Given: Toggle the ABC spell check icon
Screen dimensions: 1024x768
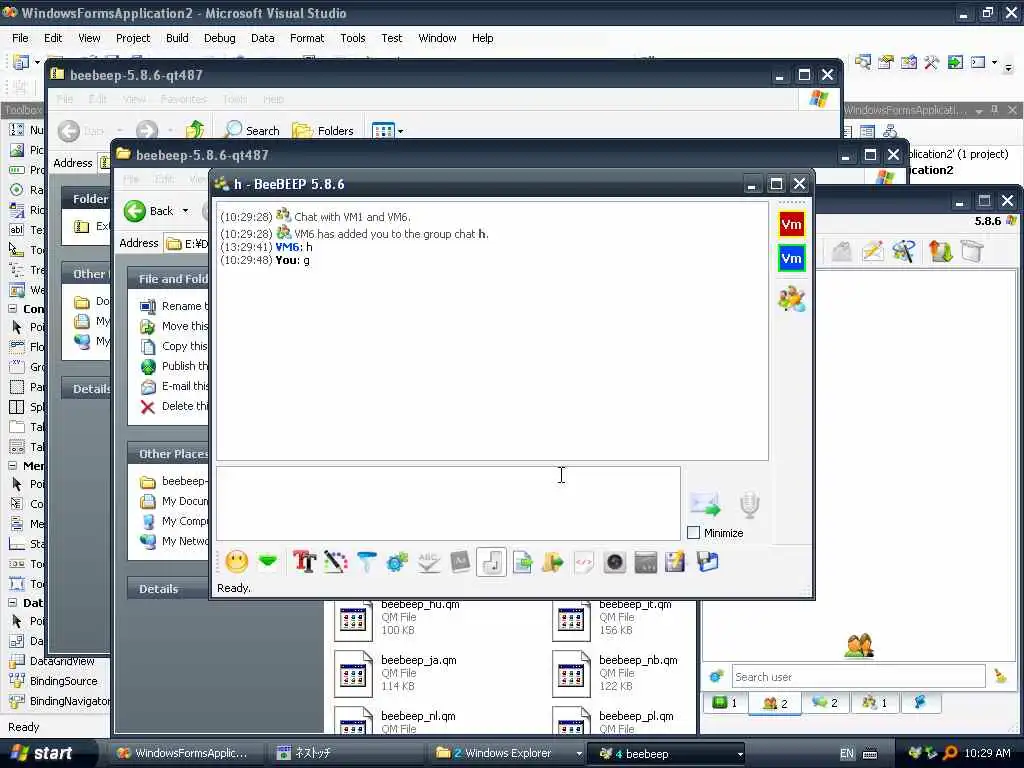Looking at the screenshot, I should coord(428,562).
